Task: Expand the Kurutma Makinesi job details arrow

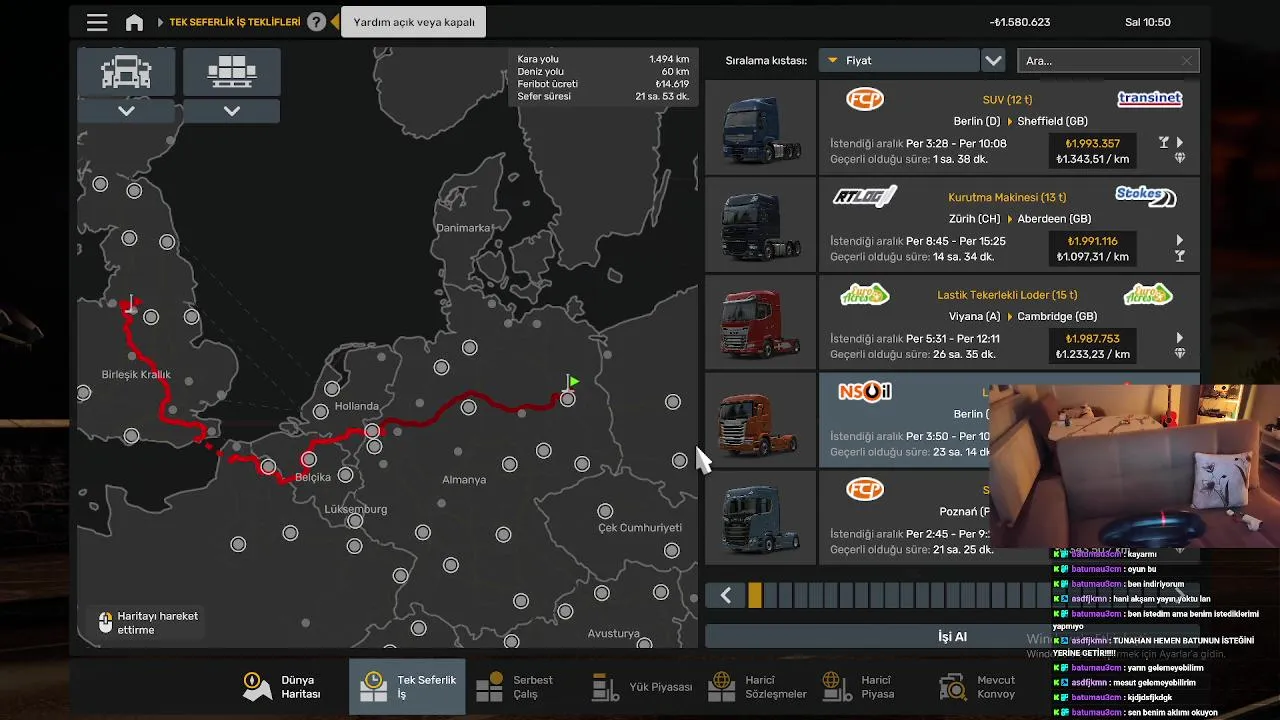Action: [x=1180, y=241]
